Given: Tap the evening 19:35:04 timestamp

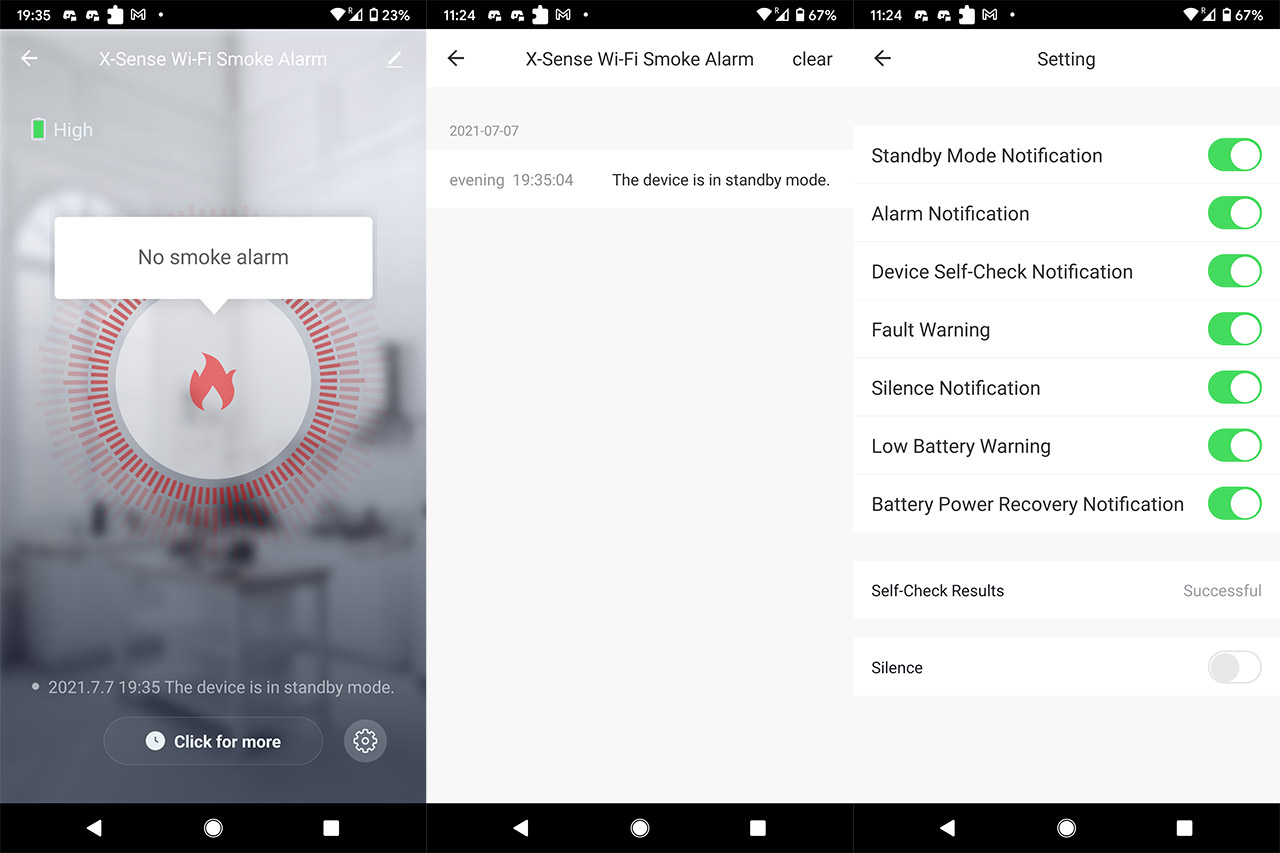Looking at the screenshot, I should click(511, 180).
